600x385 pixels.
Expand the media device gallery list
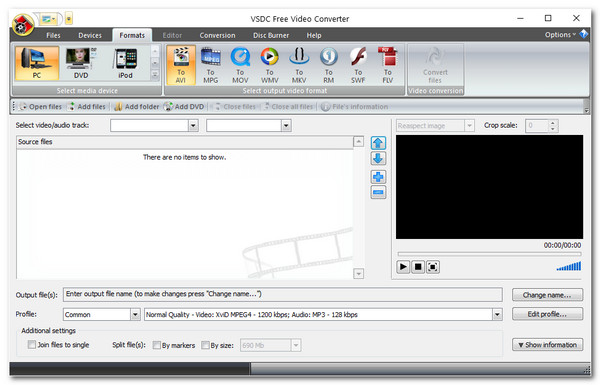coord(155,75)
